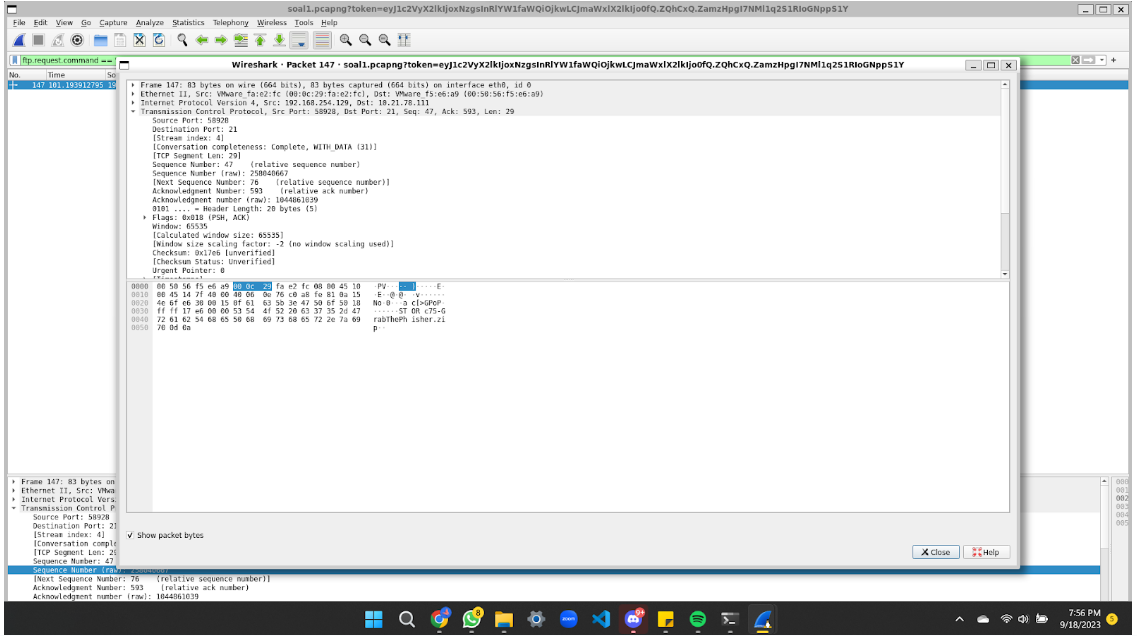Screen dimensions: 1137x636
Task: Expand Flags: 0x018 (PSH, ACK)
Action: coord(144,218)
